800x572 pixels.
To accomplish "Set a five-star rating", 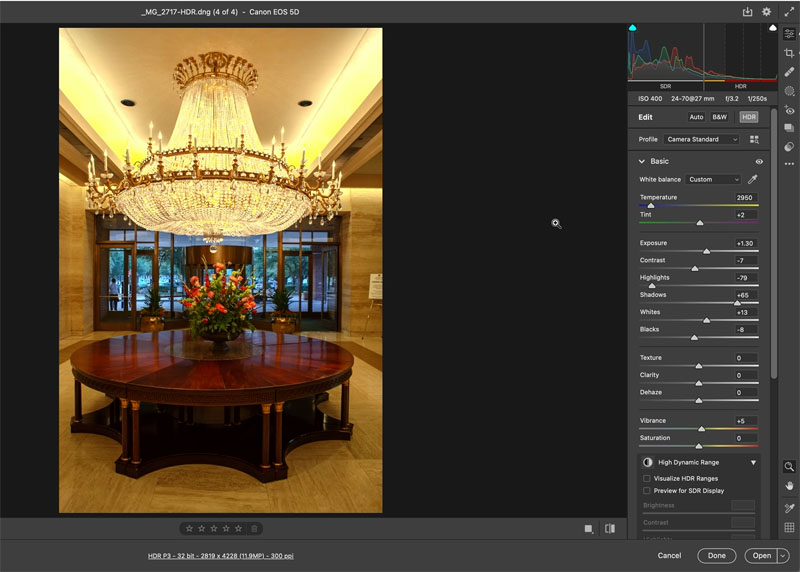I will point(238,529).
